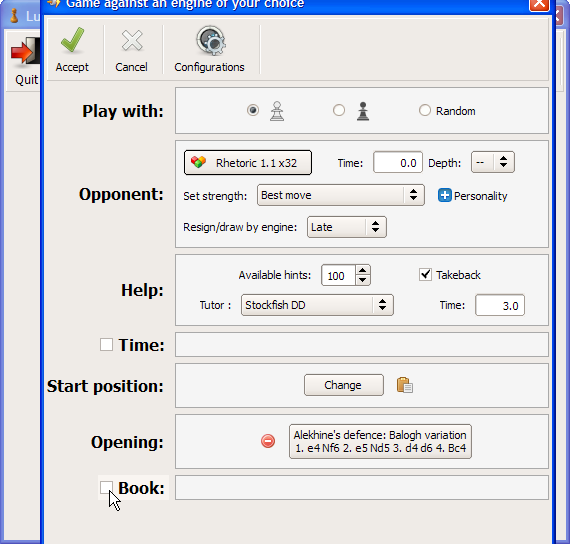Increase Available hints with the up arrow
The height and width of the screenshot is (544, 570).
(x=362, y=270)
